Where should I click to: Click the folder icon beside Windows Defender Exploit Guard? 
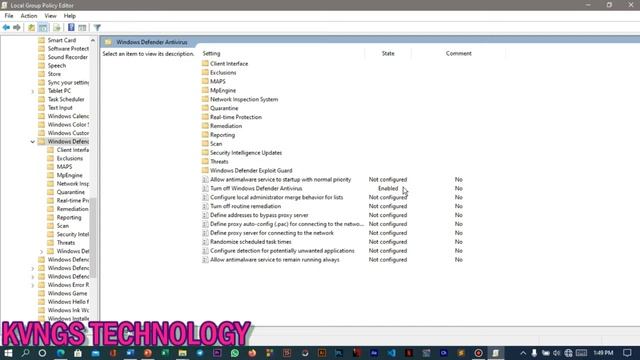[x=205, y=170]
